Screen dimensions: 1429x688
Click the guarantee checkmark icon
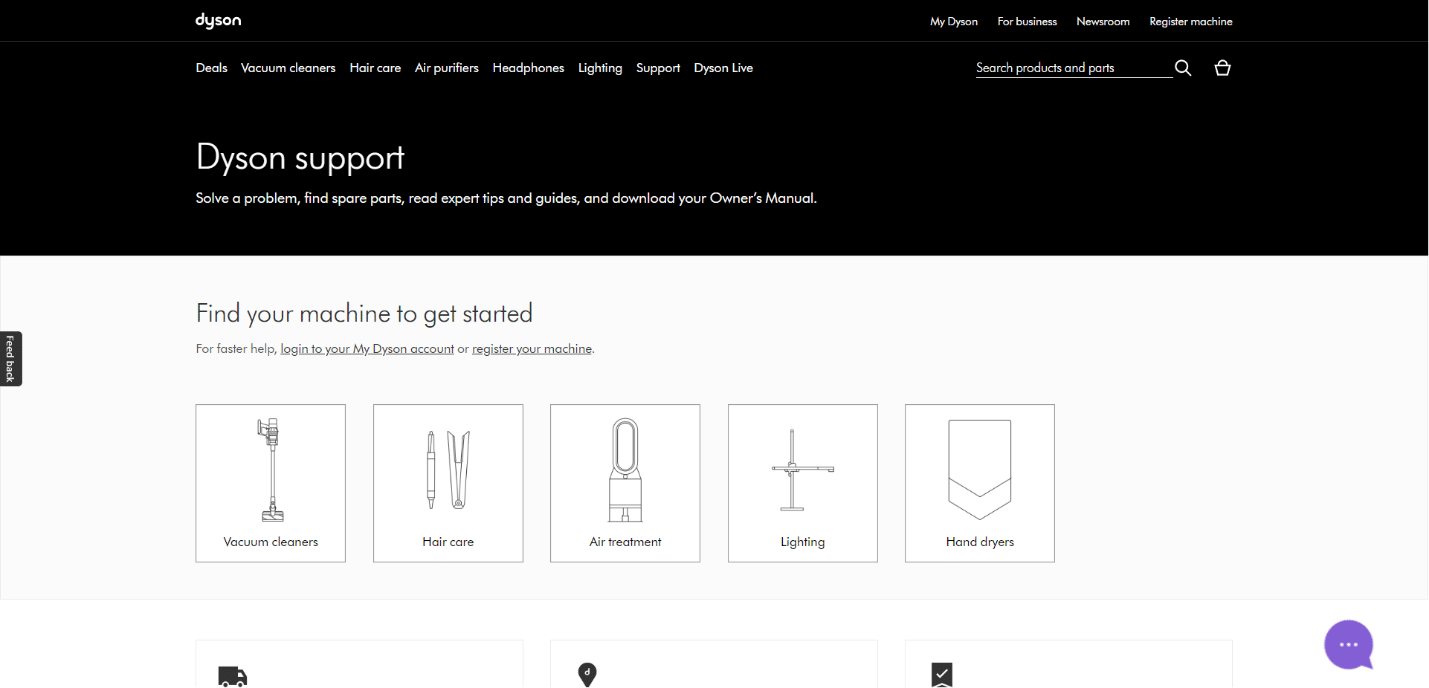tap(942, 675)
